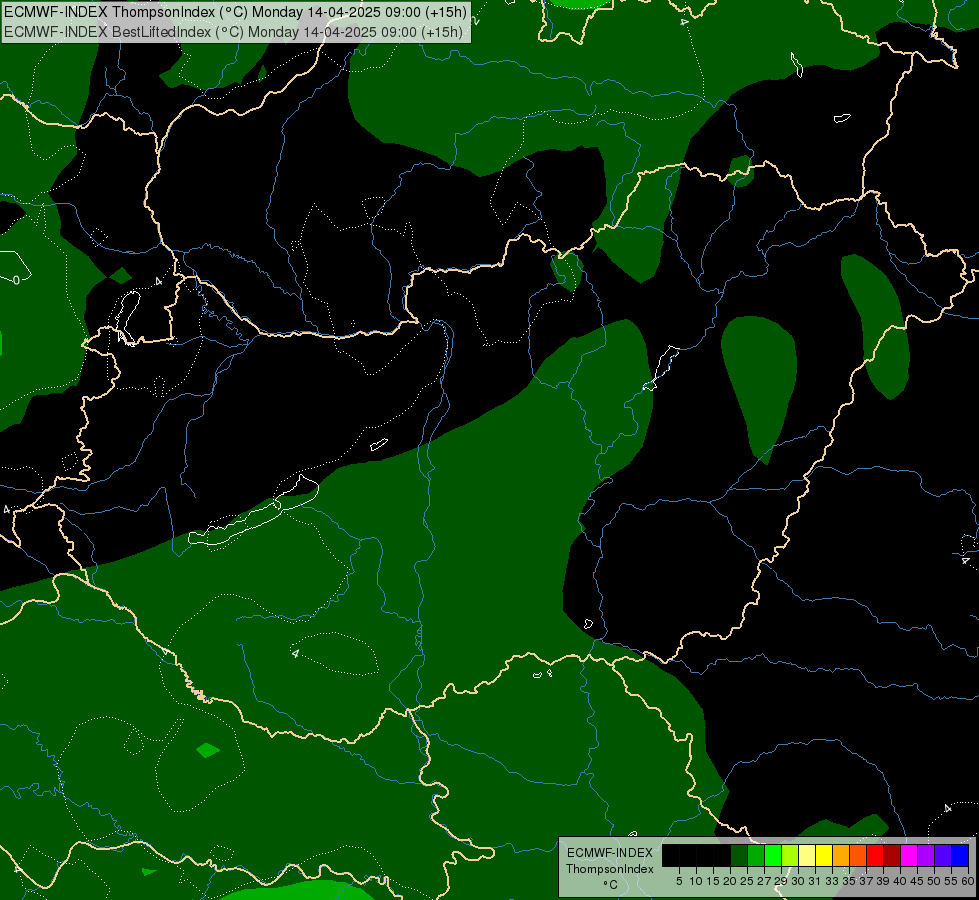This screenshot has width=979, height=900.
Task: Click the '°C' unit label in legend
Action: 611,885
